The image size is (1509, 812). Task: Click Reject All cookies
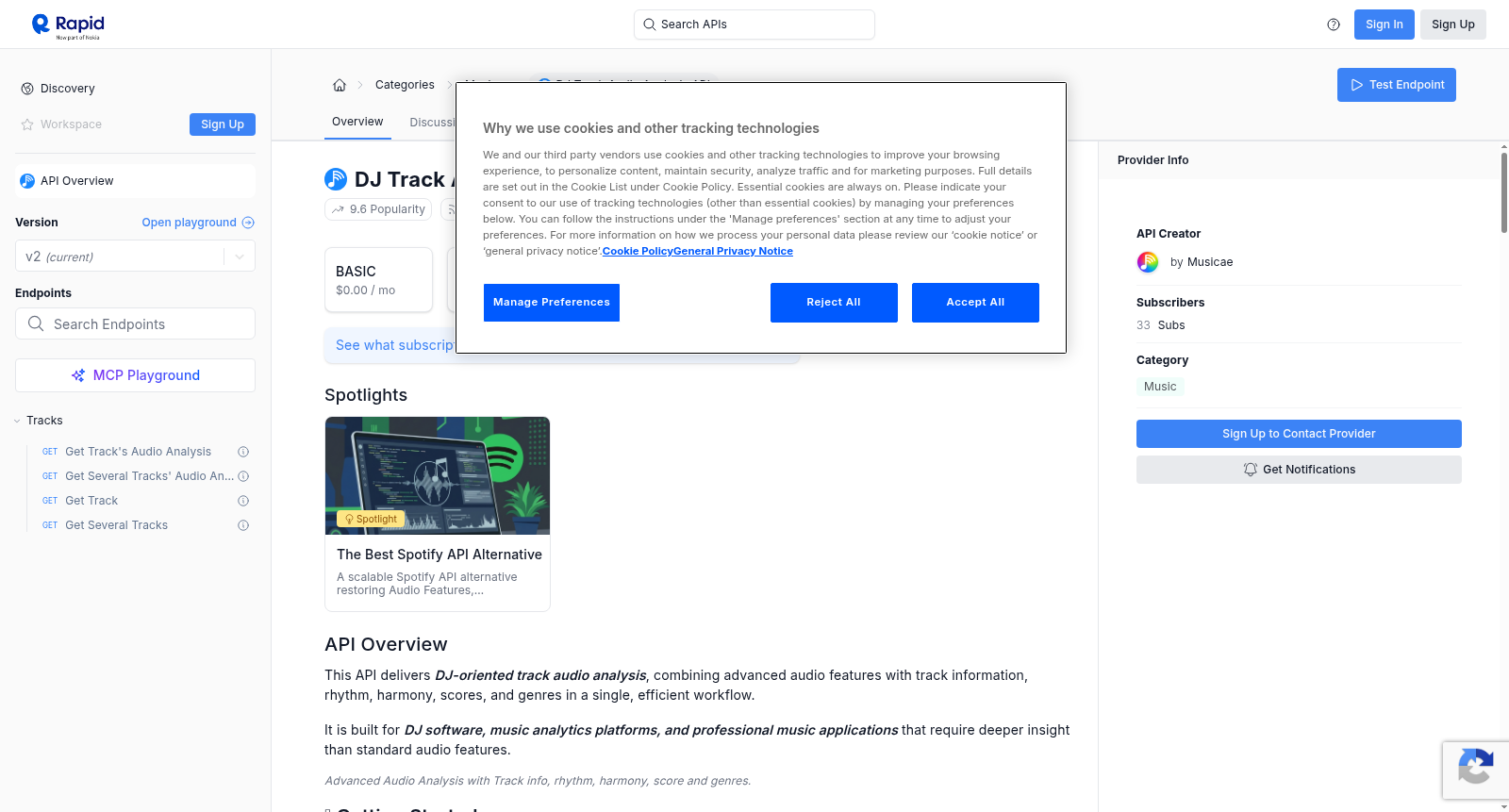pos(834,303)
